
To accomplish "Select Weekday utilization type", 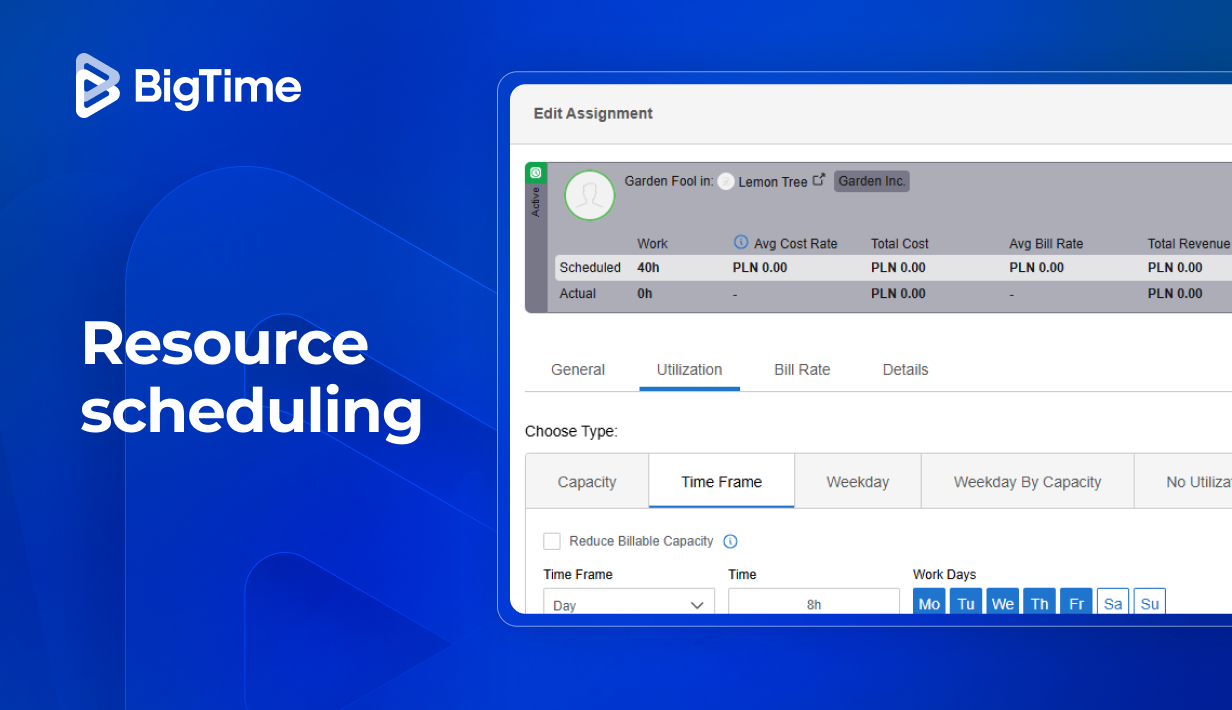I will (857, 481).
